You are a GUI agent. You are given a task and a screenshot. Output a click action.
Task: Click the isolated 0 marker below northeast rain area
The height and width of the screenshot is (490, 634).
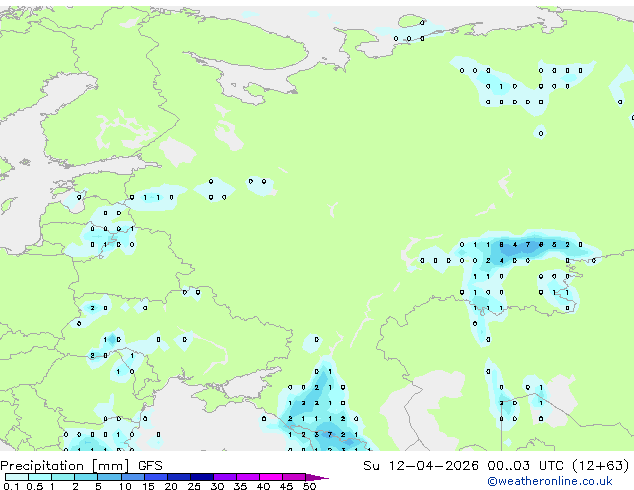[x=541, y=133]
